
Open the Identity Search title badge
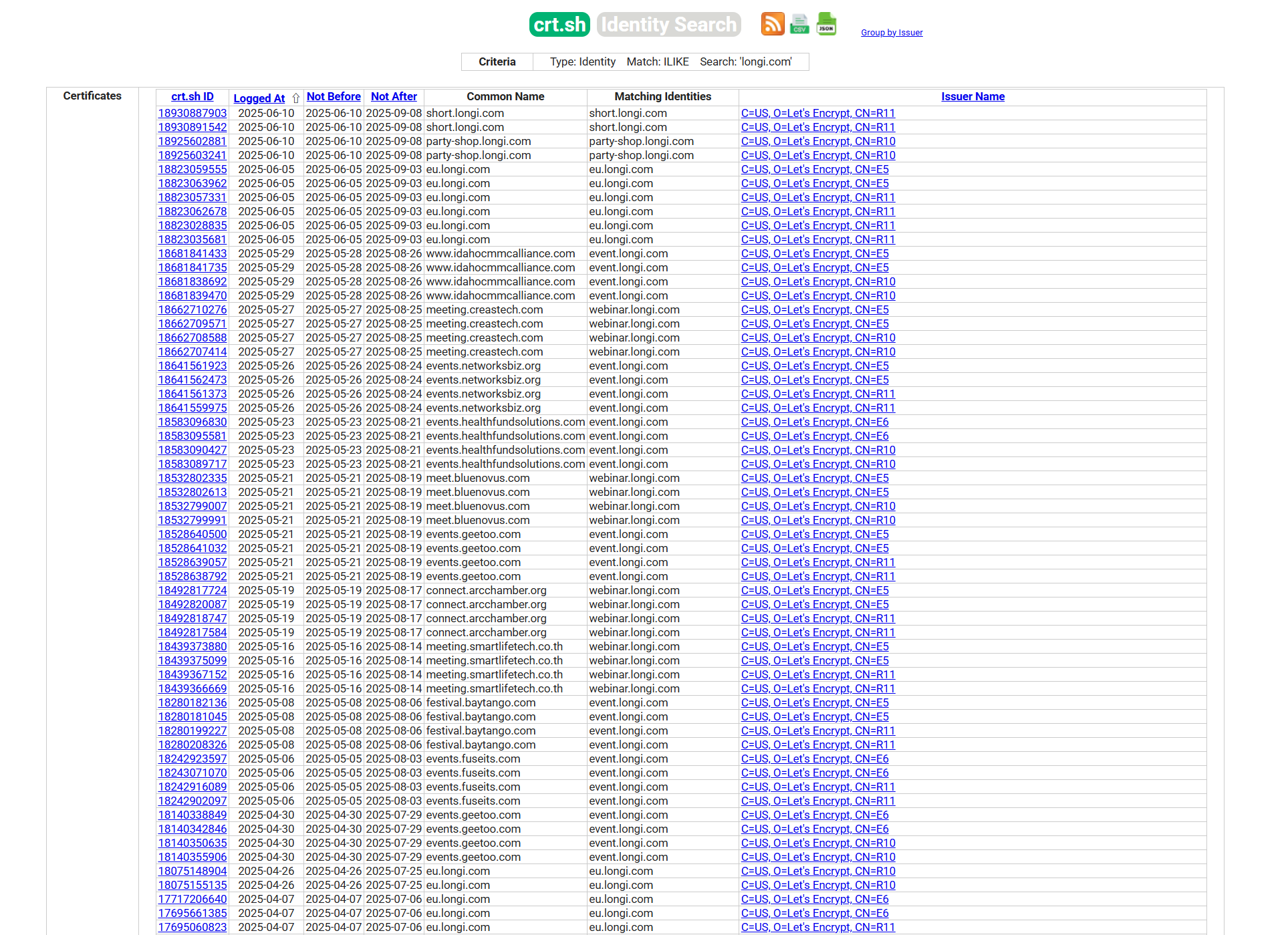point(668,25)
